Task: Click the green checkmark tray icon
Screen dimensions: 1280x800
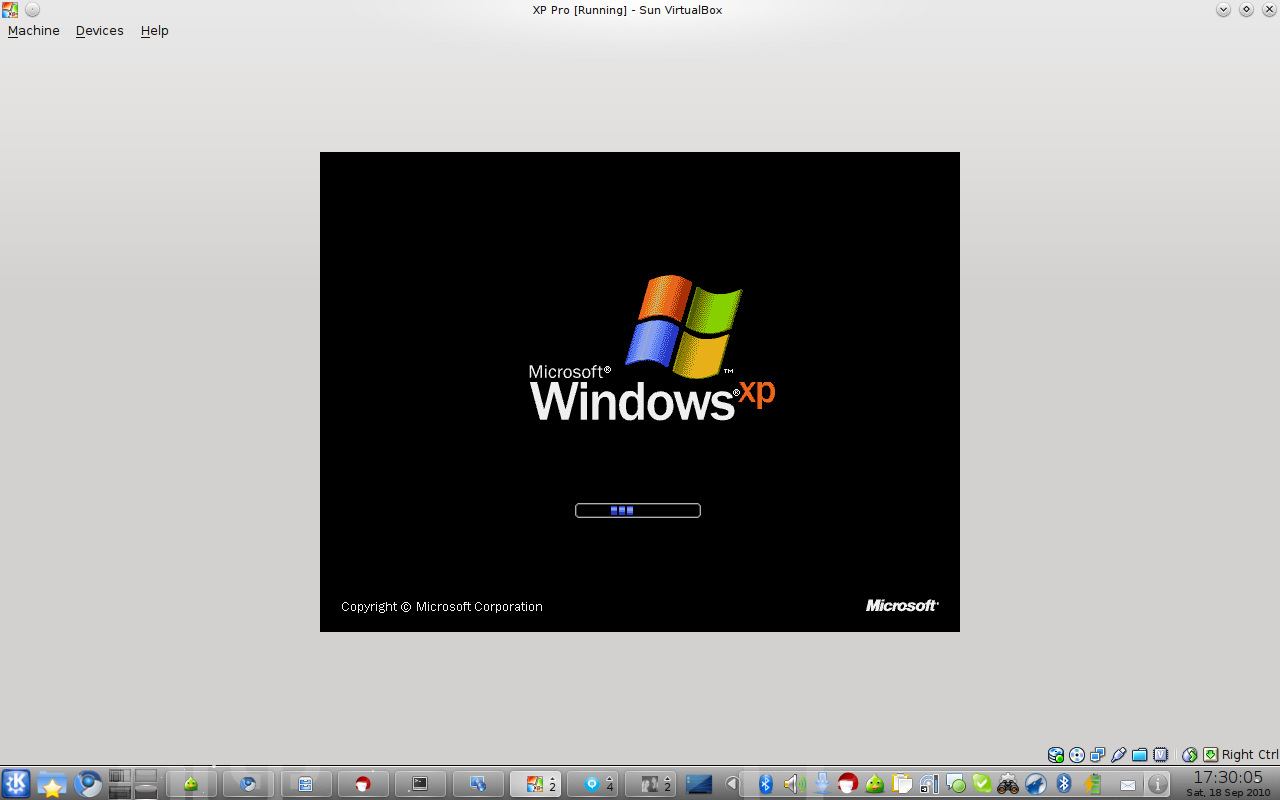Action: (982, 784)
